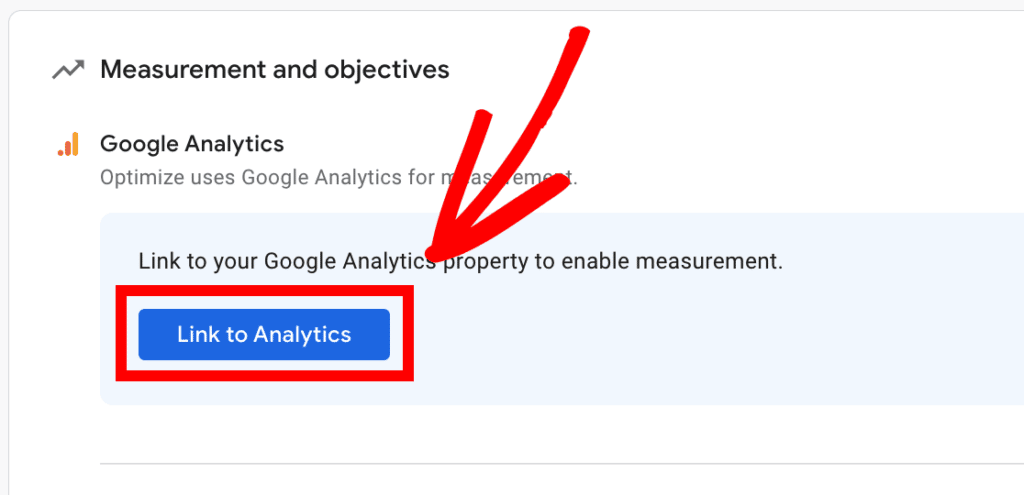Select the Google Analytics section title
This screenshot has width=1024, height=495.
click(192, 144)
